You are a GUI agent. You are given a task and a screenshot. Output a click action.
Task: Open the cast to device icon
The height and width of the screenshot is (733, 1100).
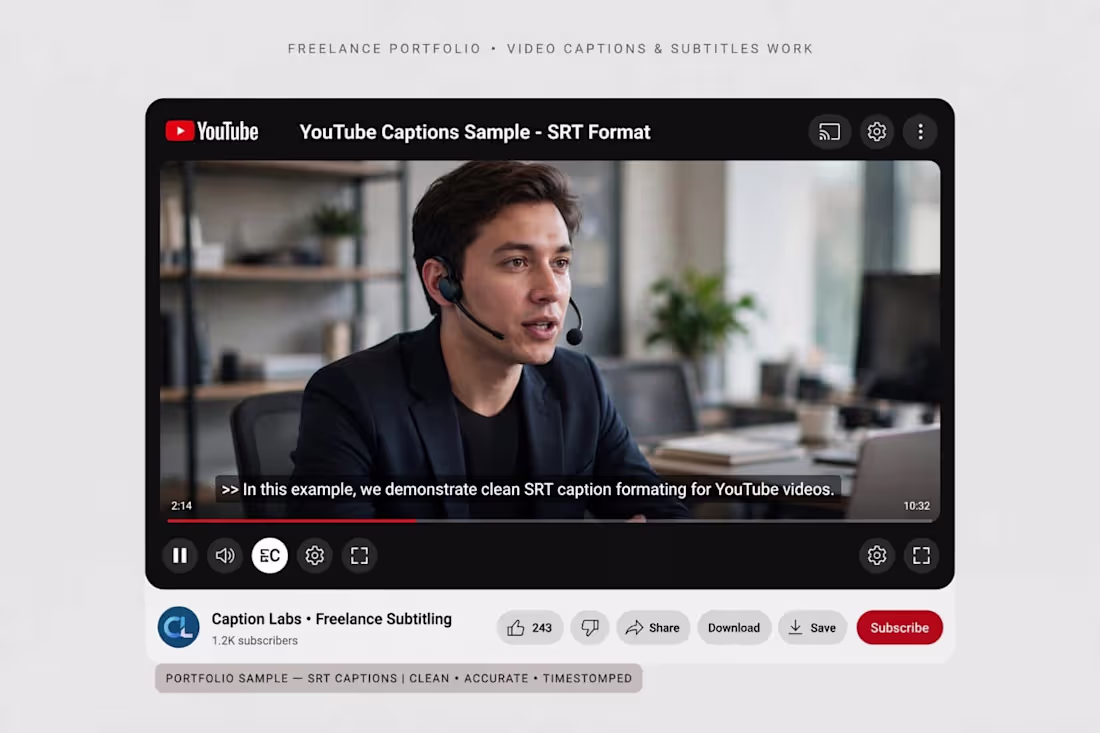829,132
